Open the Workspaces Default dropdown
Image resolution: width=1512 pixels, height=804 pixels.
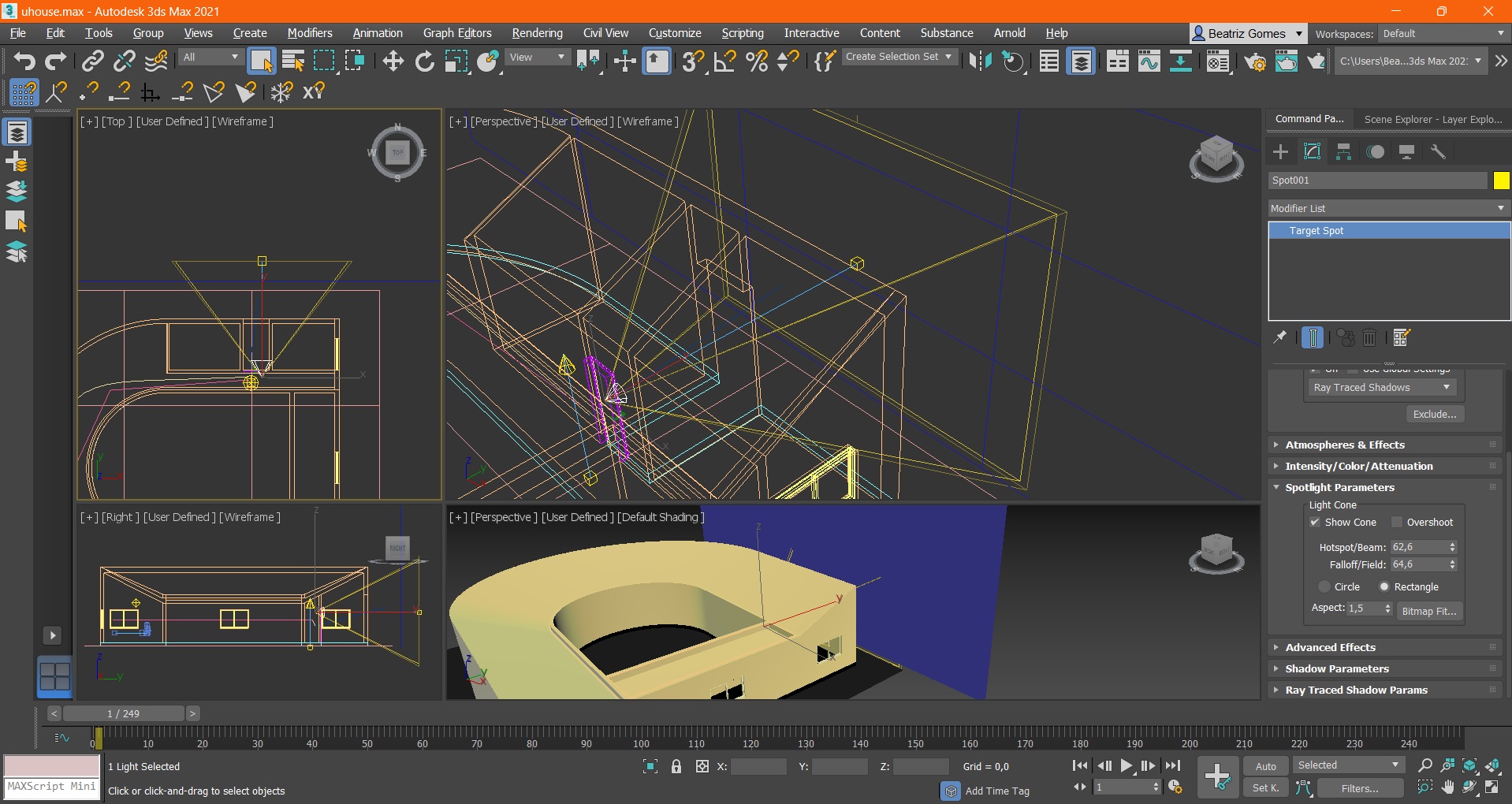point(1443,33)
